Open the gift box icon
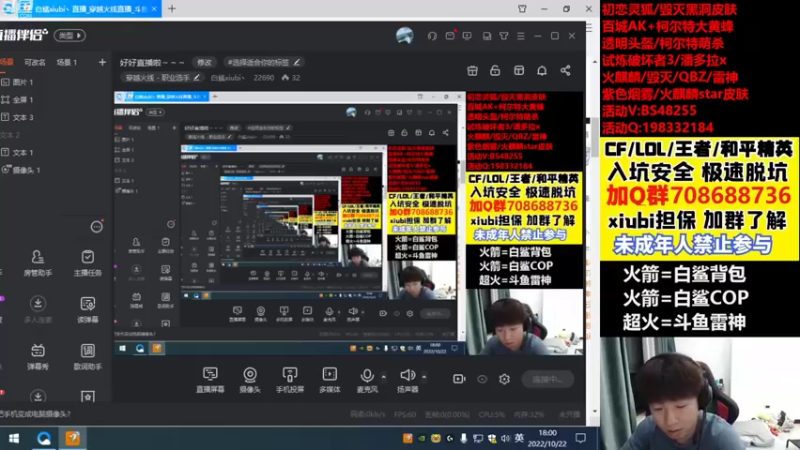 (472, 70)
